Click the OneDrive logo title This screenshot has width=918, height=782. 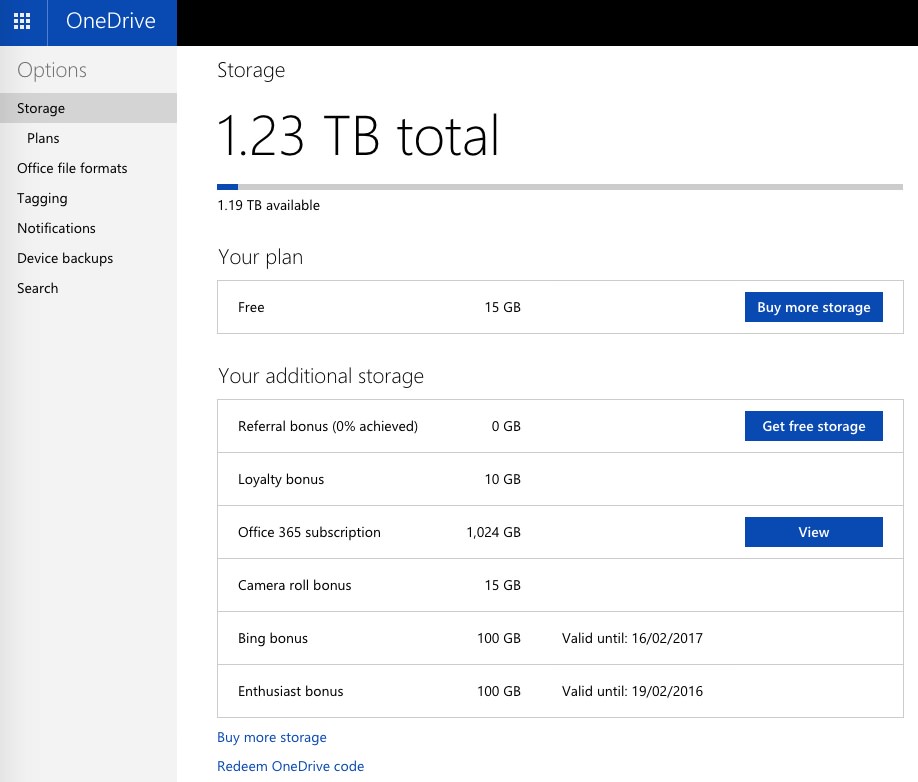point(111,21)
